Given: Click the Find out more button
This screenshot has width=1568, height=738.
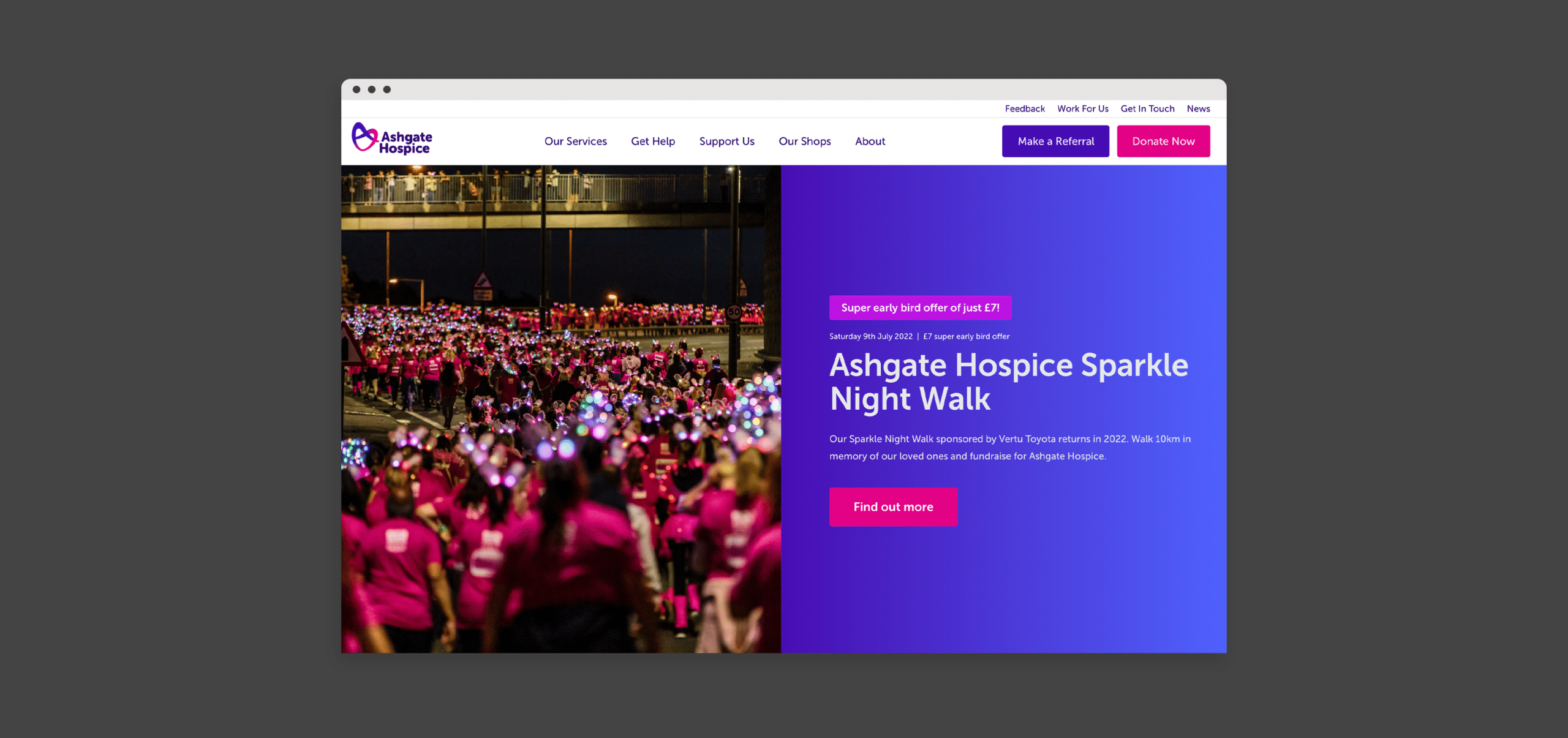Looking at the screenshot, I should (x=892, y=507).
